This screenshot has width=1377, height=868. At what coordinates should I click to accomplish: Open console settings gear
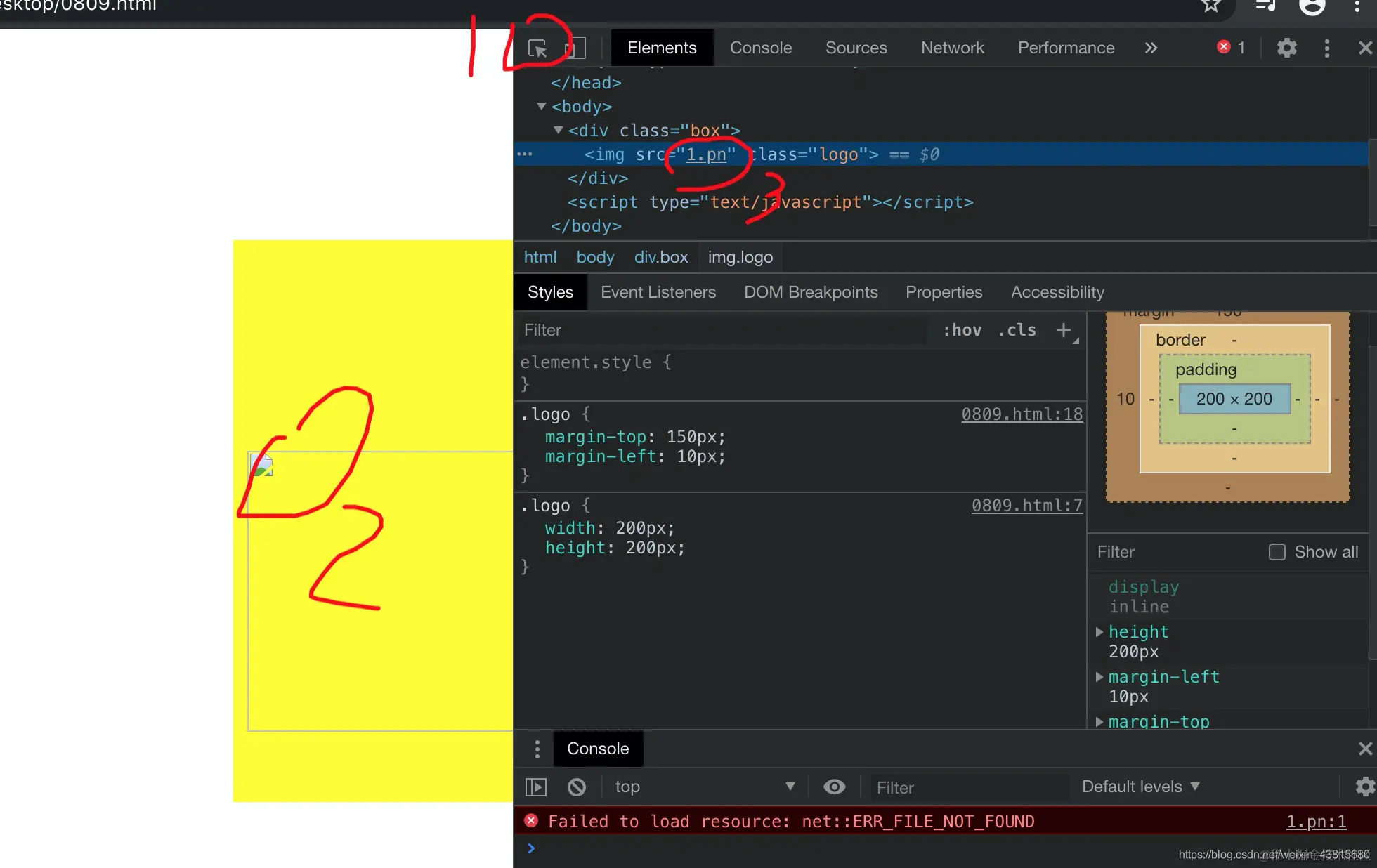click(1364, 787)
